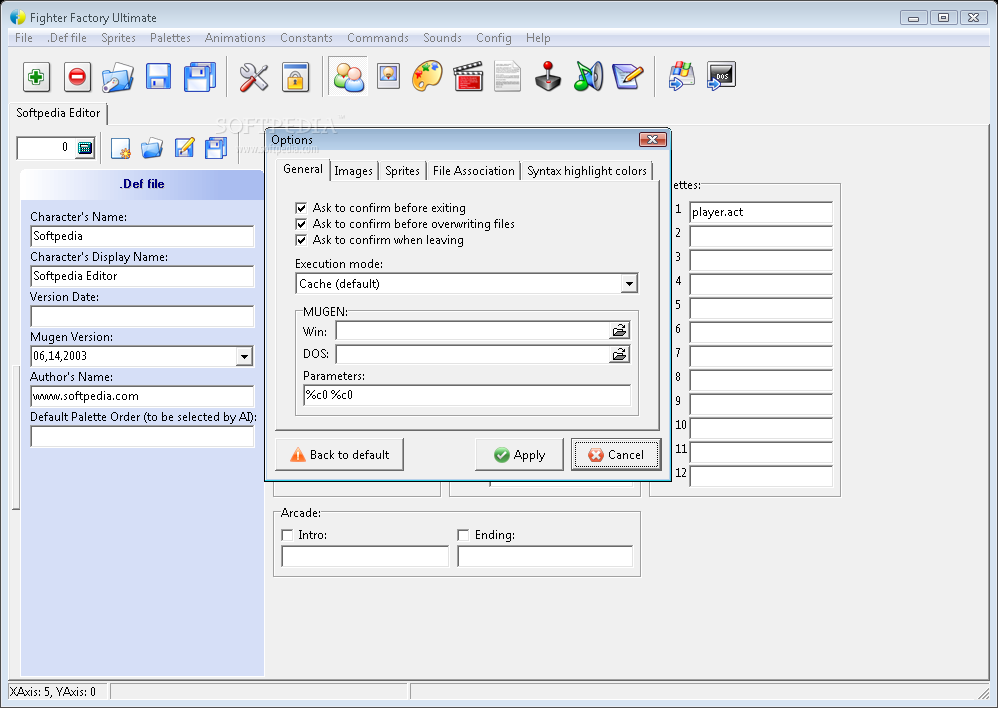
Task: Click the red minus close character icon
Action: [x=77, y=77]
